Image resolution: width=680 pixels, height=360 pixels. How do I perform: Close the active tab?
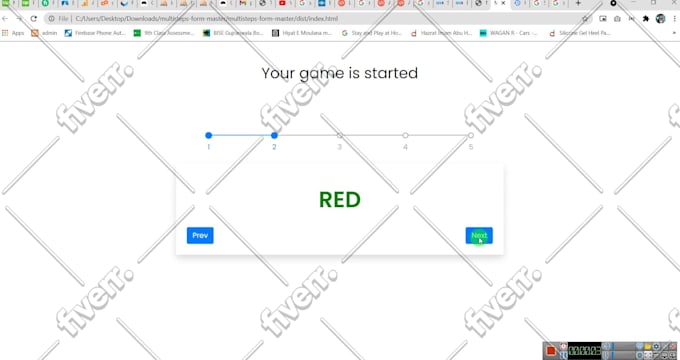503,3
